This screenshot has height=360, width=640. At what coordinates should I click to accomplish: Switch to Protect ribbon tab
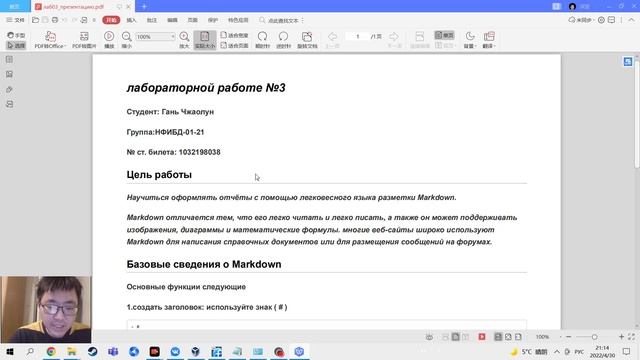point(213,20)
